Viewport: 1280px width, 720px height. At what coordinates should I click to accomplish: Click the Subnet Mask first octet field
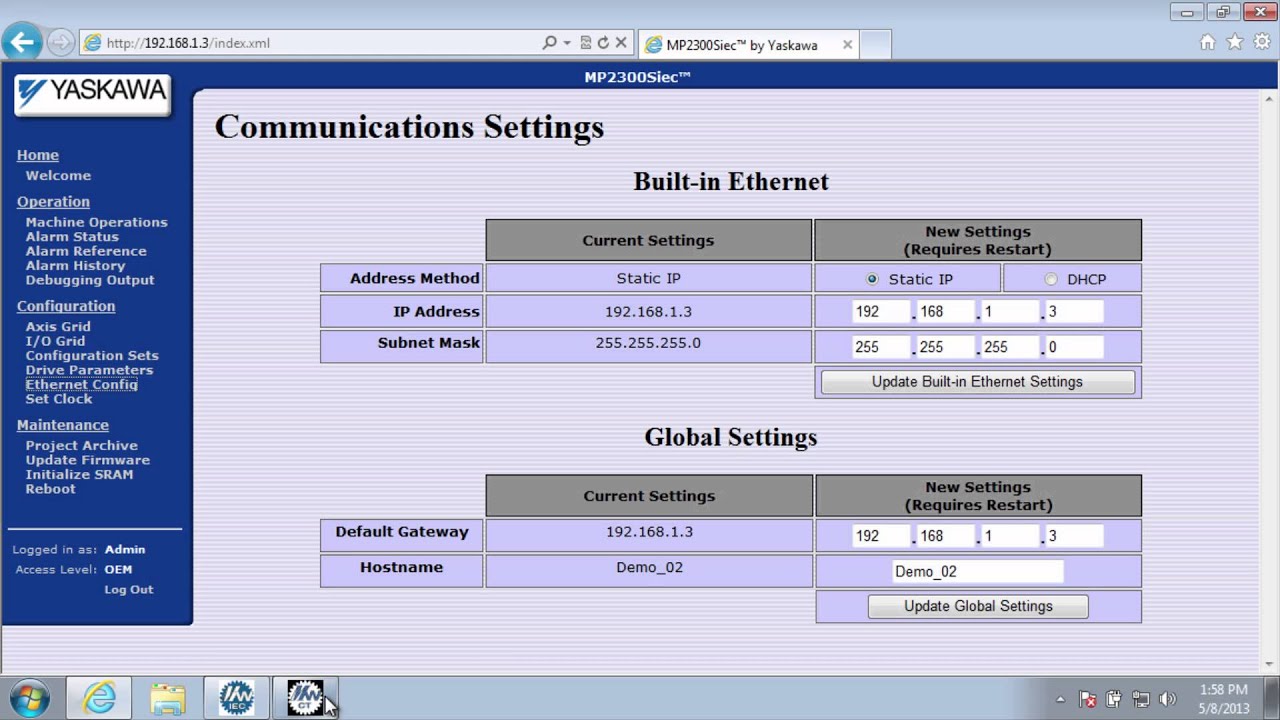pyautogui.click(x=881, y=347)
